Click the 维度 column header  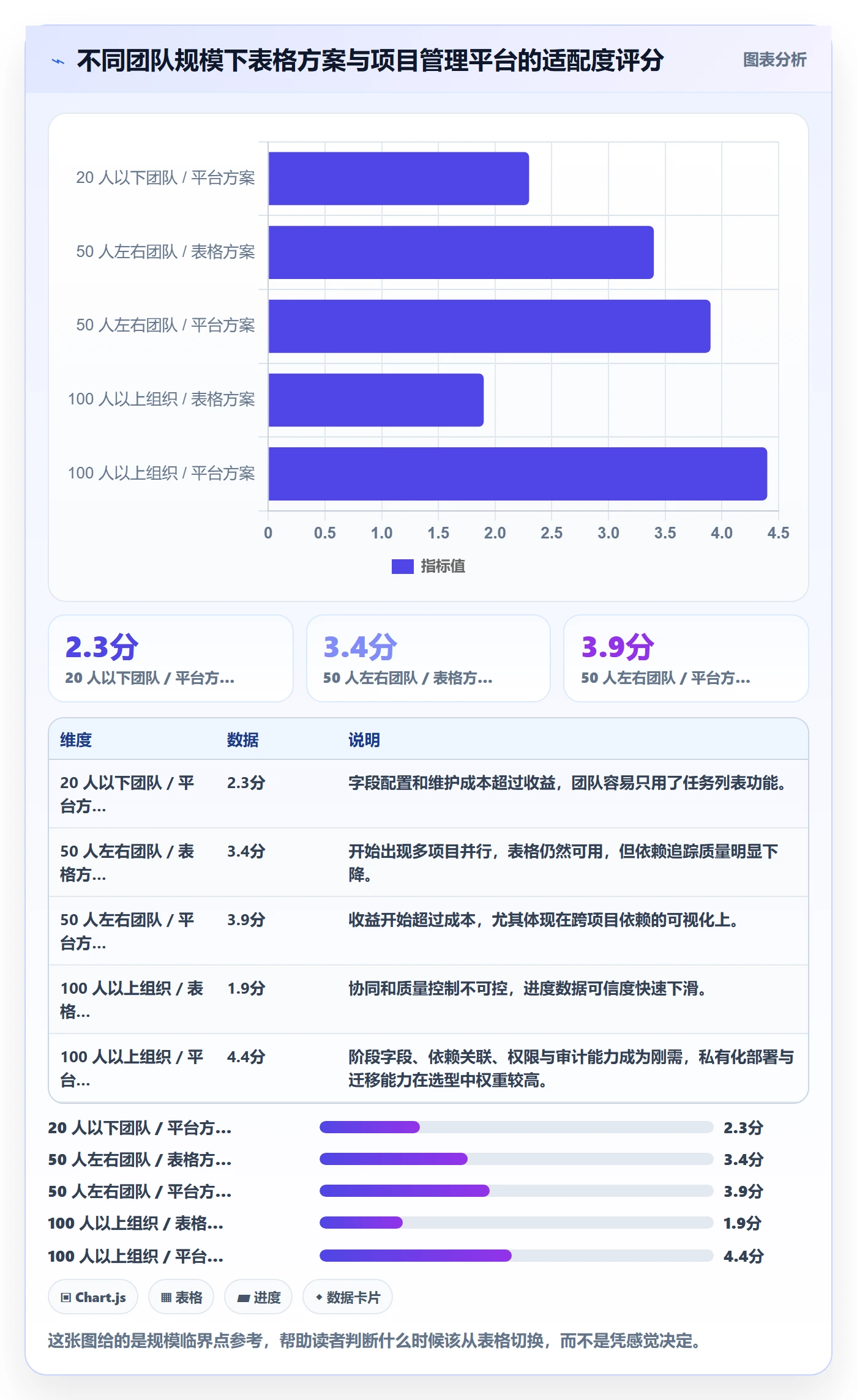pyautogui.click(x=76, y=740)
